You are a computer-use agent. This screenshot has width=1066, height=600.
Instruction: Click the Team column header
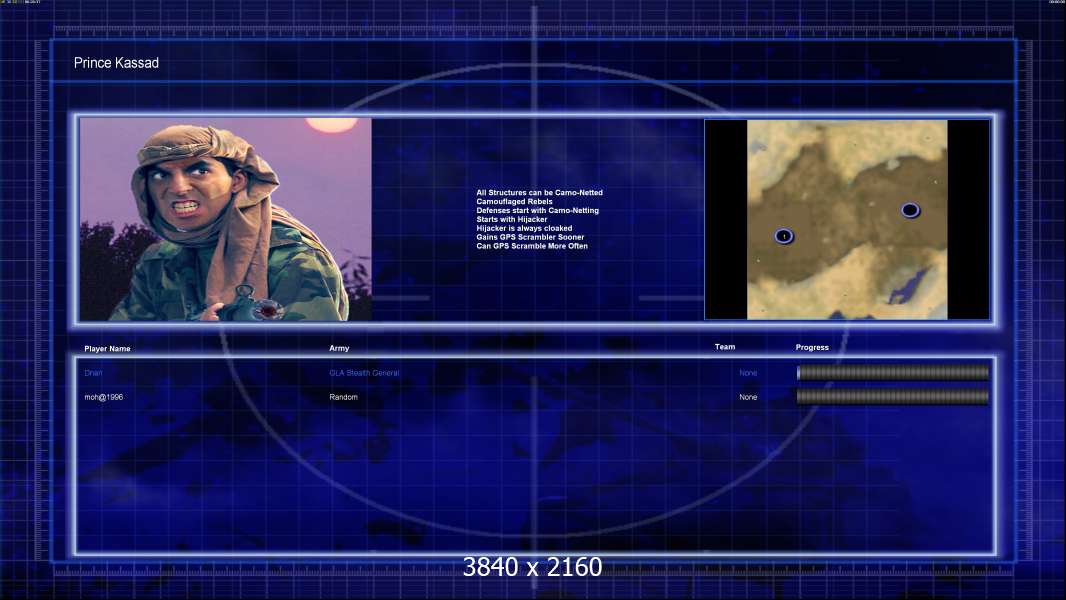[725, 347]
